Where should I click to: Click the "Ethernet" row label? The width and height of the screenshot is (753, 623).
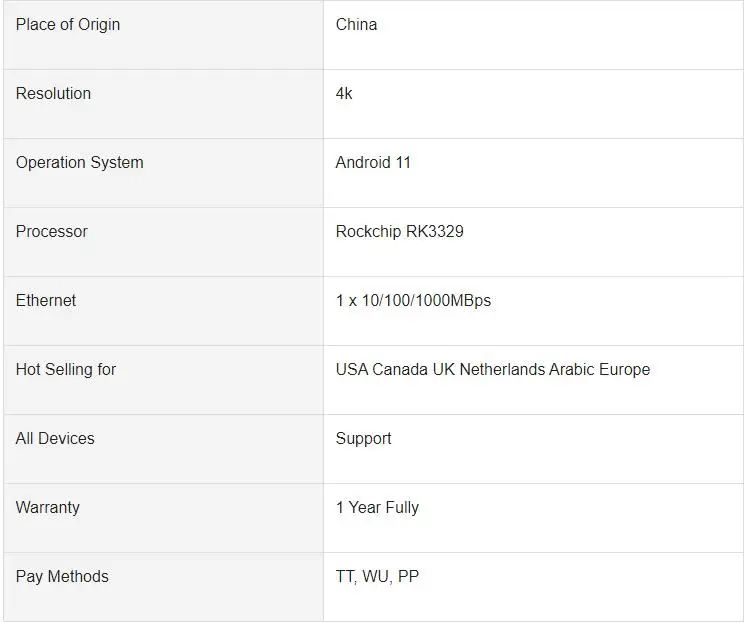click(46, 300)
